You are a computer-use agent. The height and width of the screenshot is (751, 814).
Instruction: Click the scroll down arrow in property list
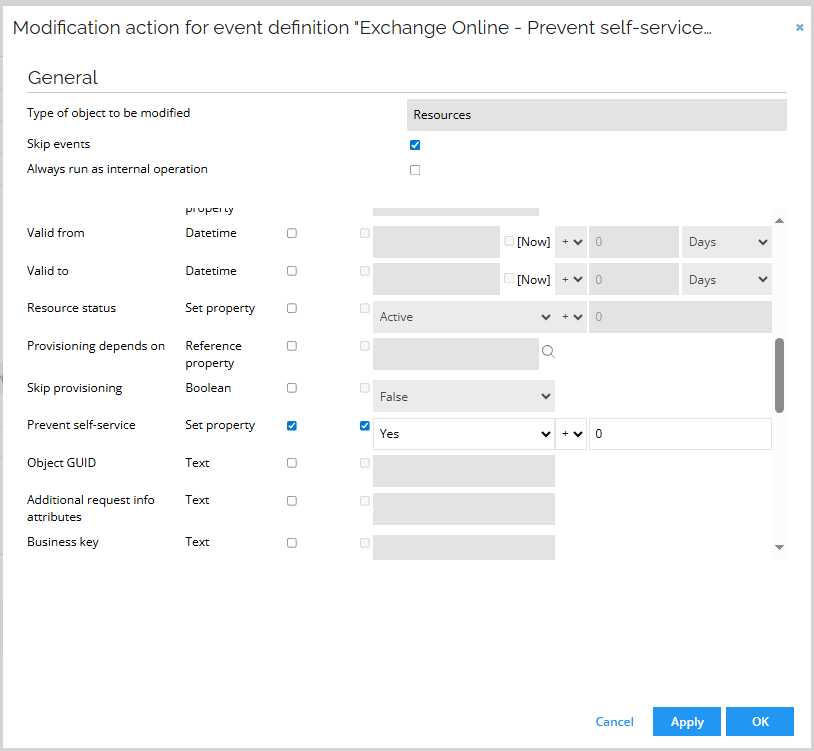coord(779,547)
